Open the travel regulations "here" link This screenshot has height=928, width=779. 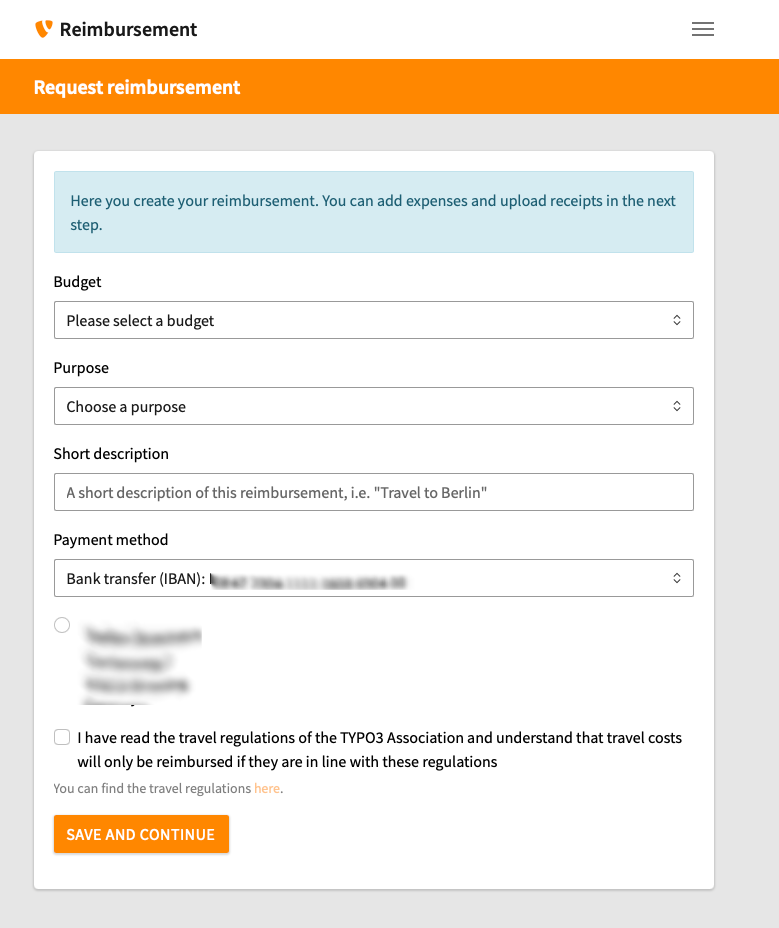coord(266,788)
